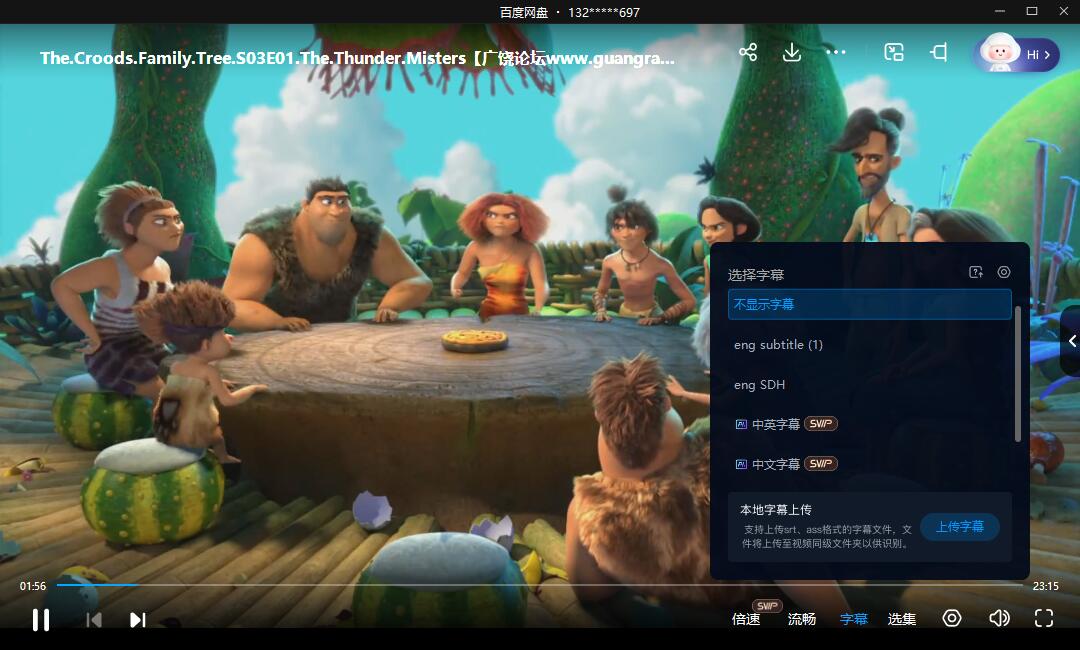The height and width of the screenshot is (650, 1080).
Task: Seek on the video progress bar
Action: pos(539,585)
